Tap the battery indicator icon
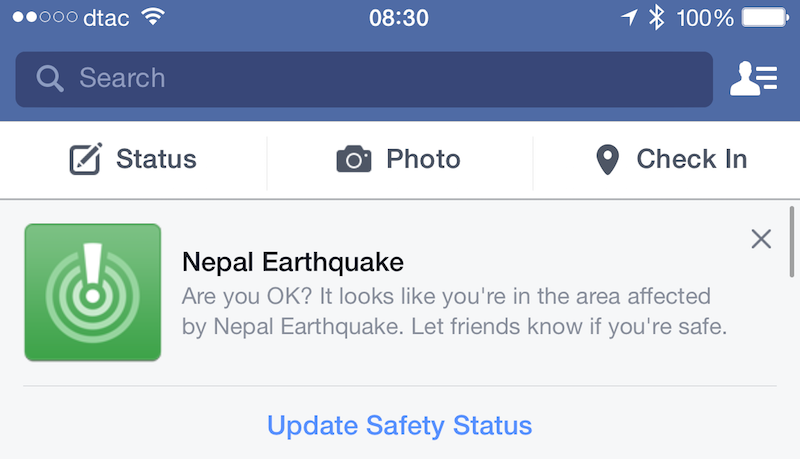The image size is (800, 459). coord(767,17)
